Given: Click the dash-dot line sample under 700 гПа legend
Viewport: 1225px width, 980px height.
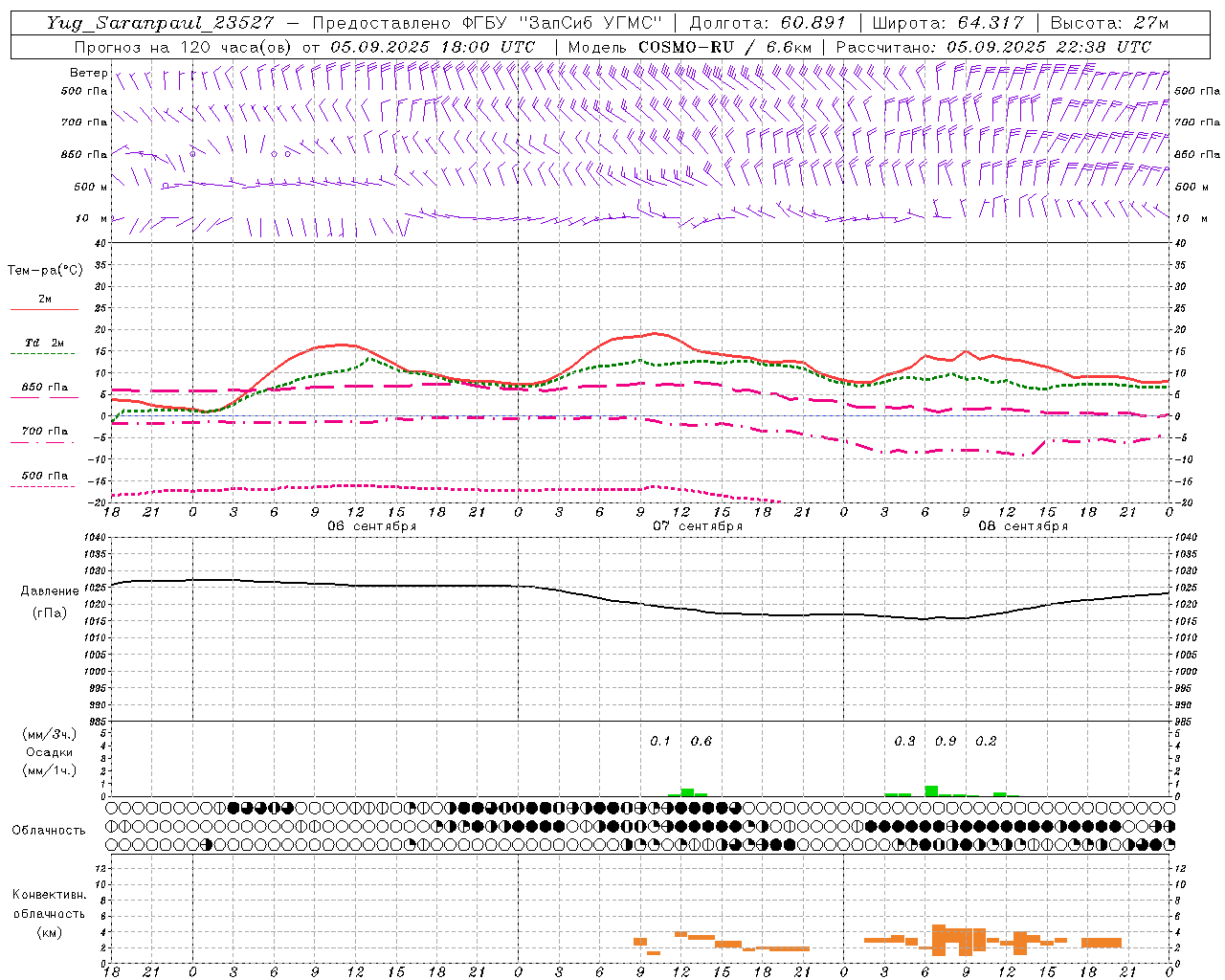Looking at the screenshot, I should (42, 443).
